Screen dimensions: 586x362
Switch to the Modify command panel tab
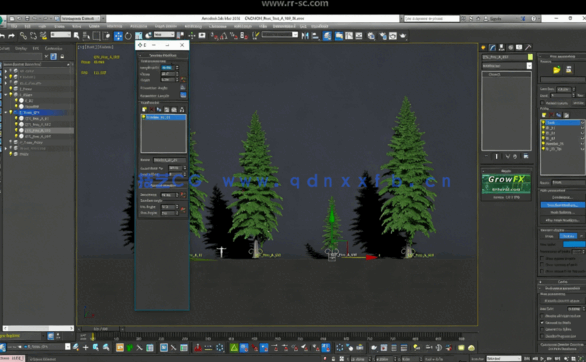tap(493, 47)
